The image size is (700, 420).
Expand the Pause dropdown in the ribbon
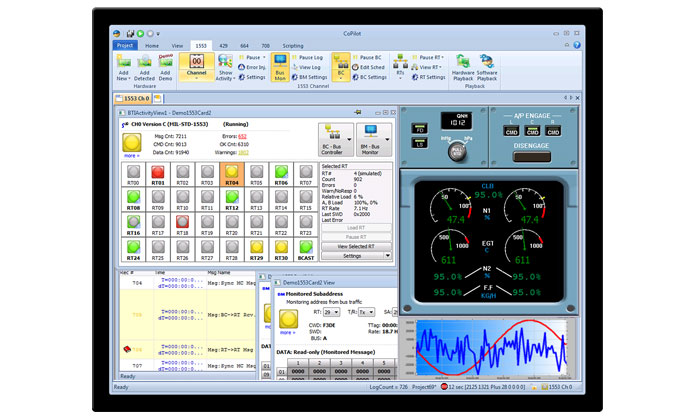[264, 58]
